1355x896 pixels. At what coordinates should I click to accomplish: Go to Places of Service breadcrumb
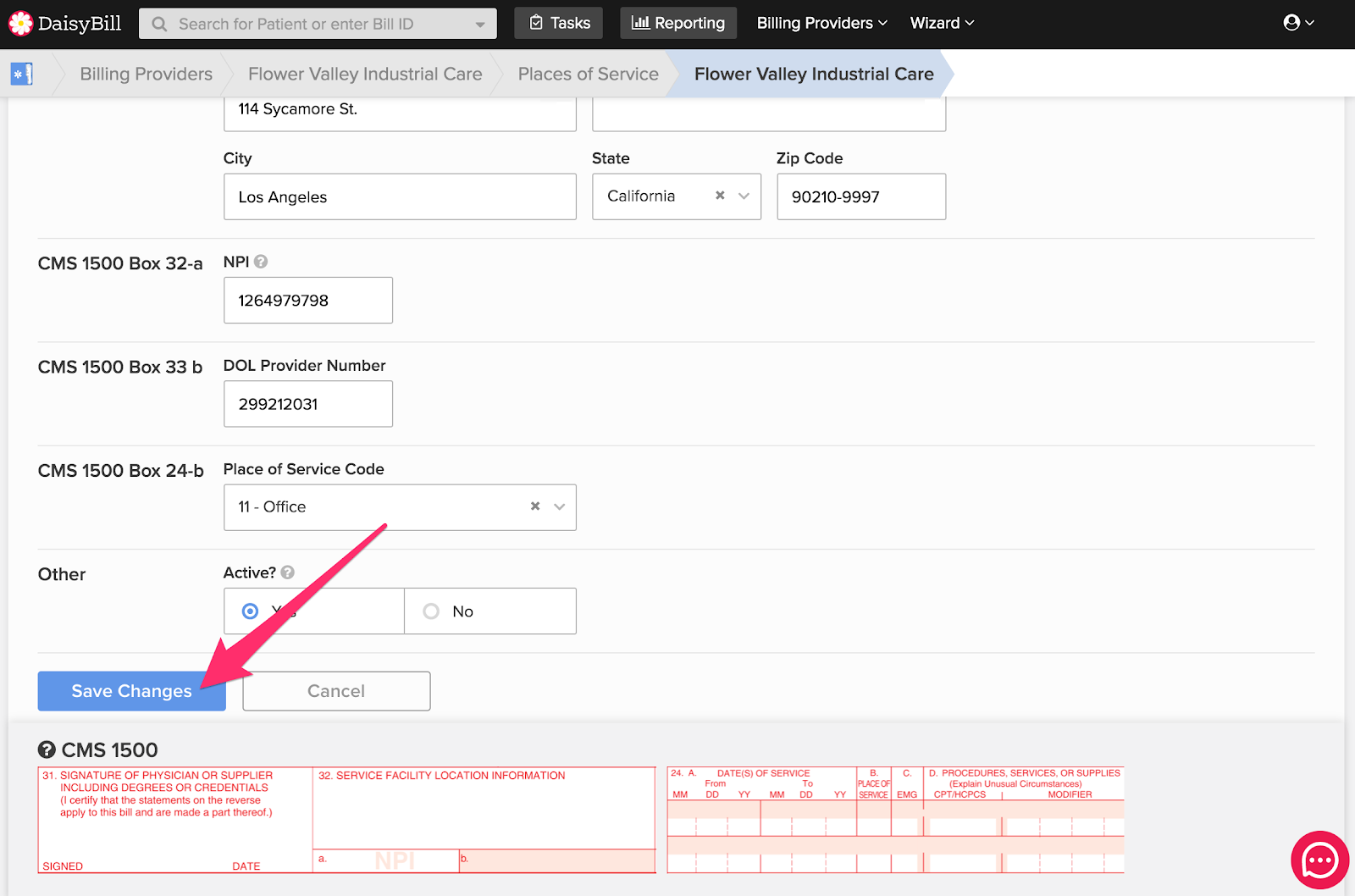click(588, 75)
